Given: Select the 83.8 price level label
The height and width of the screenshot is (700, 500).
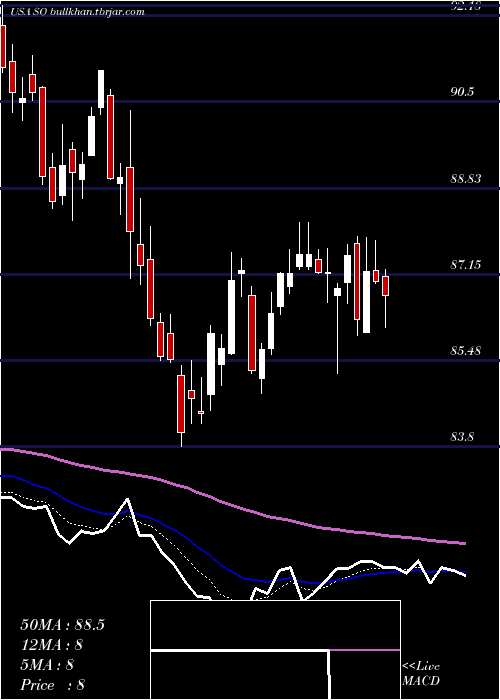Looking at the screenshot, I should [x=462, y=437].
